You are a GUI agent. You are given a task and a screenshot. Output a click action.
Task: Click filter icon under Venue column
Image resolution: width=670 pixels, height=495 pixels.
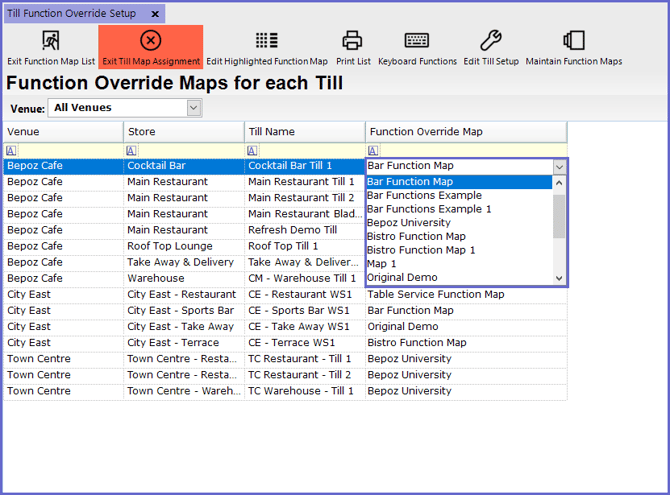click(11, 150)
